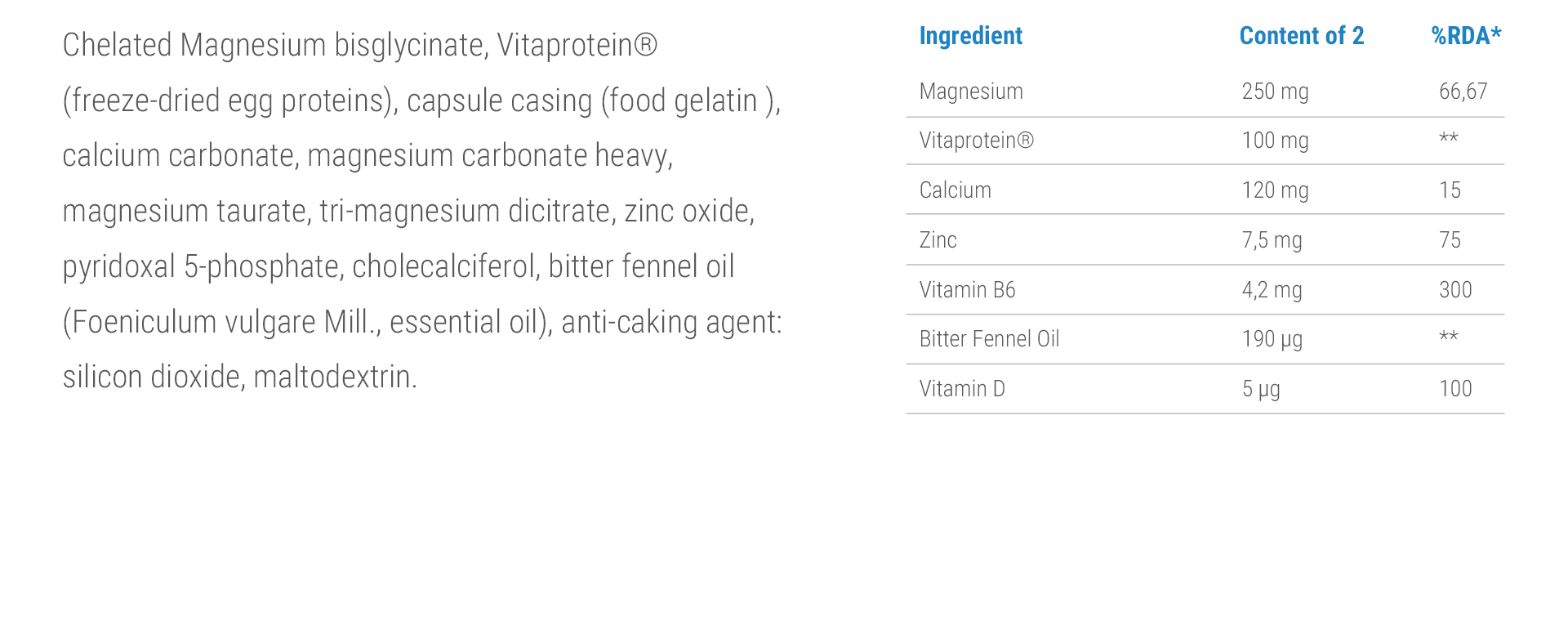1568x621 pixels.
Task: Click the "Ingredient" column header
Action: [x=970, y=36]
